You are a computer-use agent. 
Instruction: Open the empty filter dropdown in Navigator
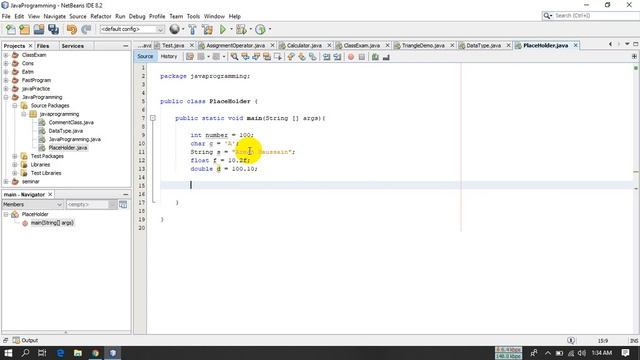pos(91,204)
